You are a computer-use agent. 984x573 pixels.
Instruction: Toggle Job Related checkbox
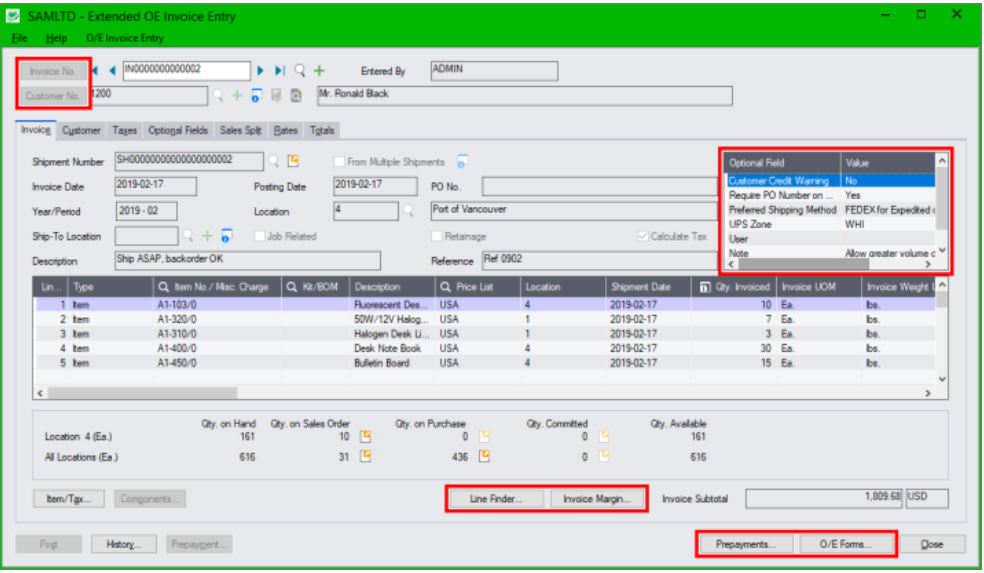coord(259,236)
